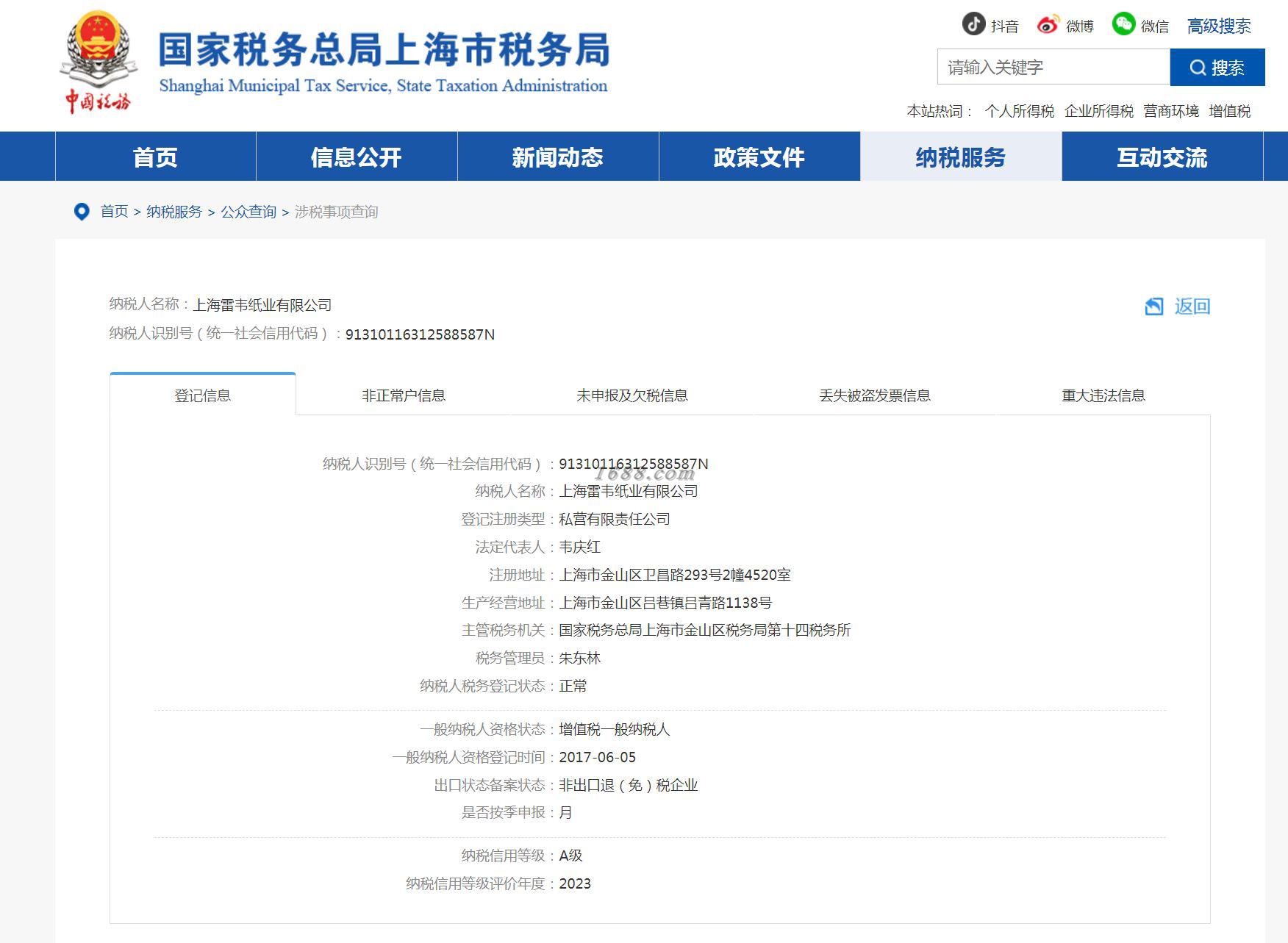Viewport: 1288px width, 943px height.
Task: Click 非出口退（免）税企业 value
Action: point(629,785)
